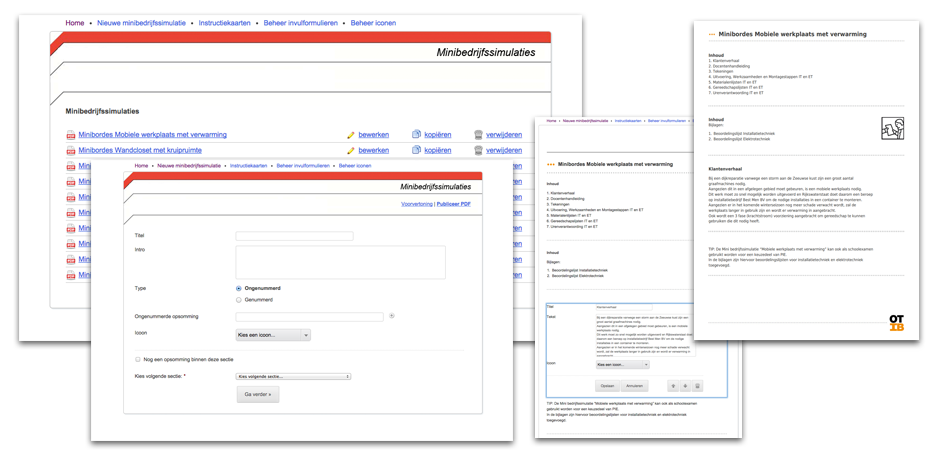Open 'Kies volgende sectie' dropdown

click(293, 376)
